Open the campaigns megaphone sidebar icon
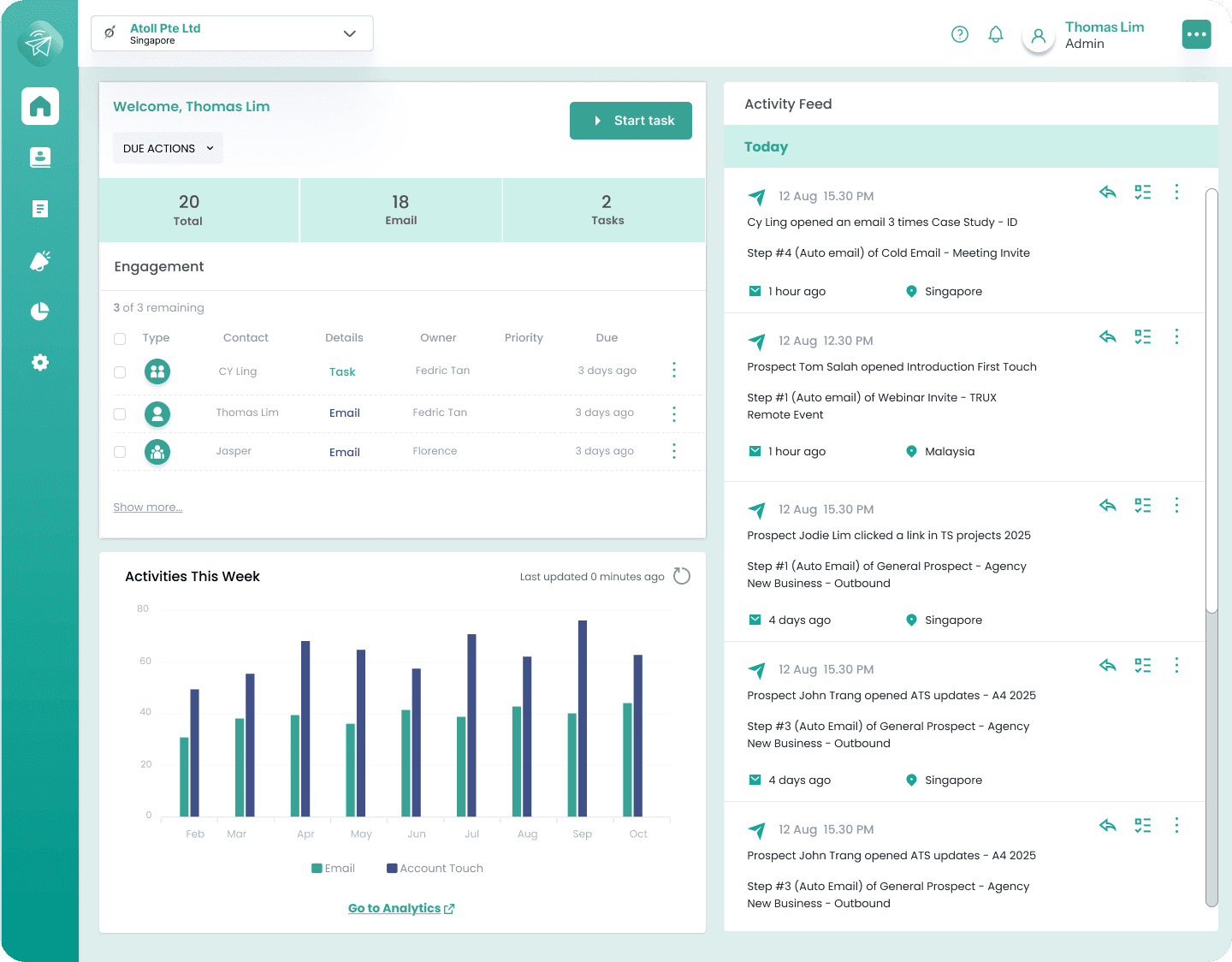The image size is (1232, 962). click(40, 260)
